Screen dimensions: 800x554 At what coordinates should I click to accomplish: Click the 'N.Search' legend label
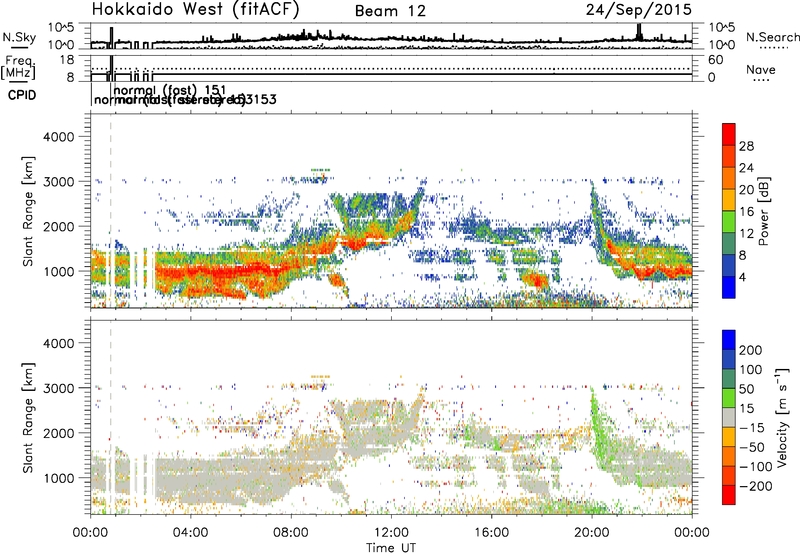[773, 37]
